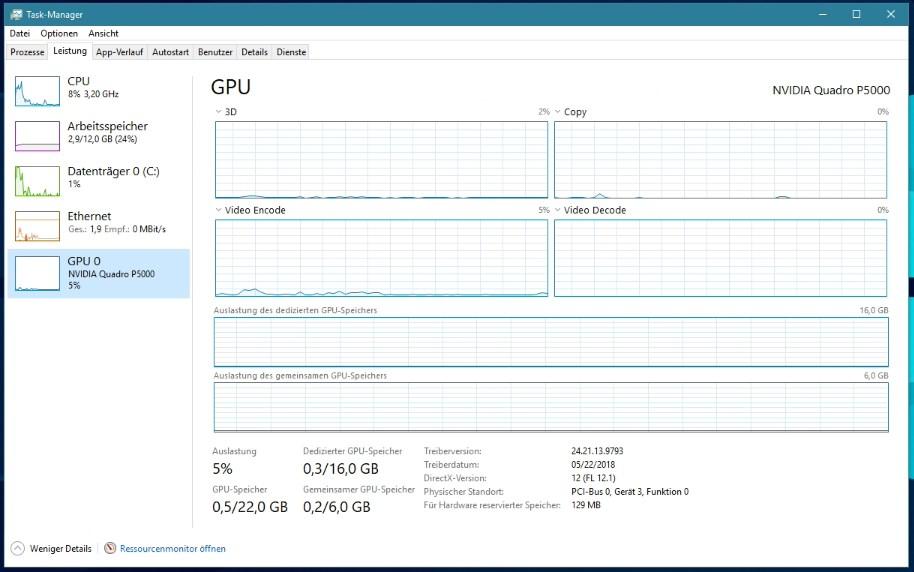This screenshot has height=572, width=914.
Task: Open the Optionen menu
Action: pos(59,33)
